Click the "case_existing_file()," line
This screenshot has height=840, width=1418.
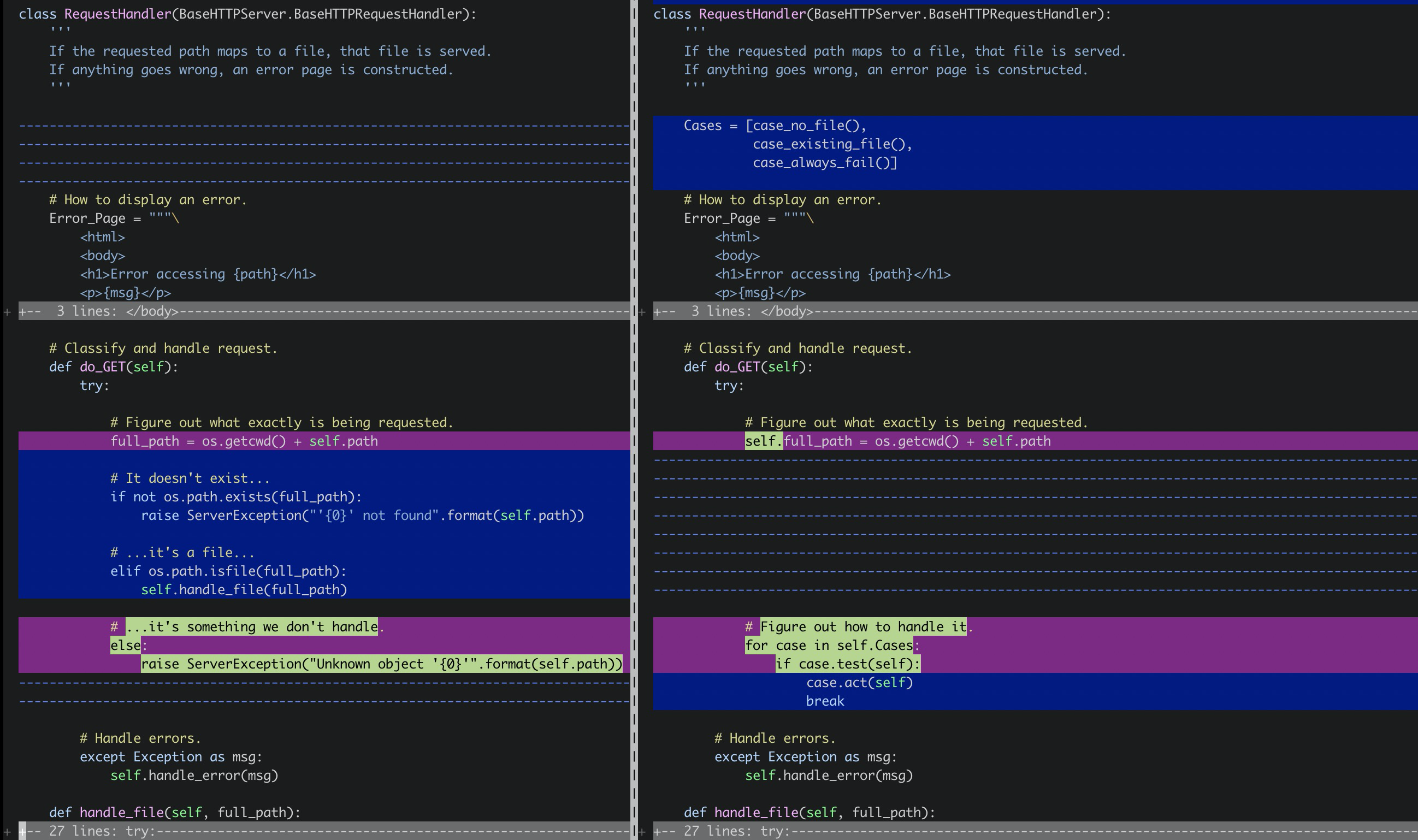(832, 144)
